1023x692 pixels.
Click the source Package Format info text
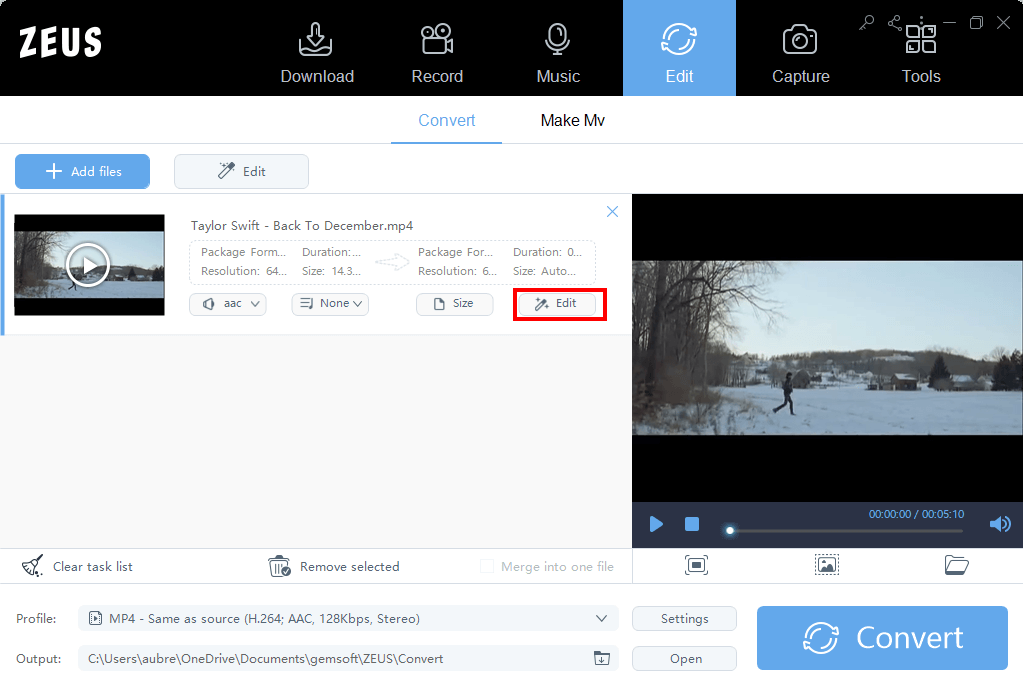coord(243,252)
